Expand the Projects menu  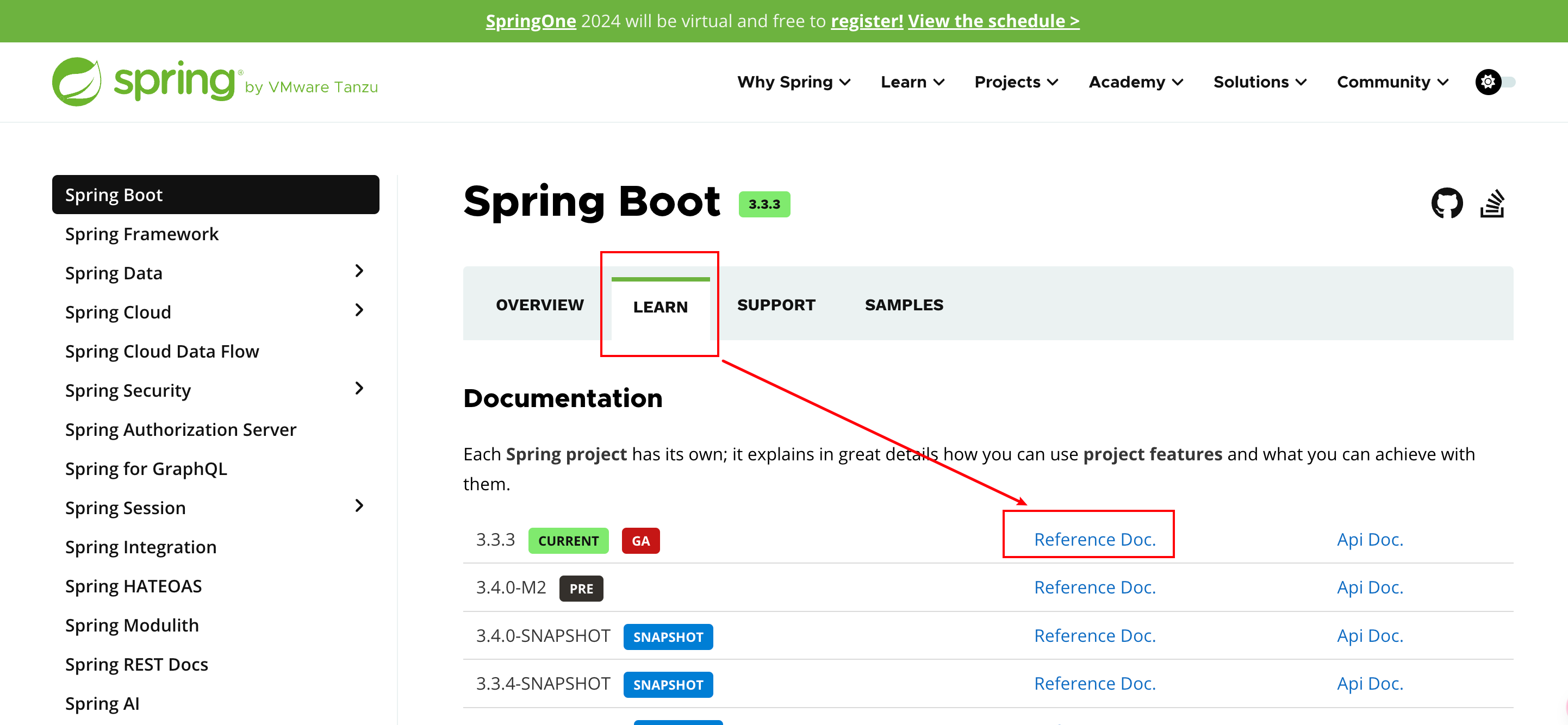coord(1017,82)
